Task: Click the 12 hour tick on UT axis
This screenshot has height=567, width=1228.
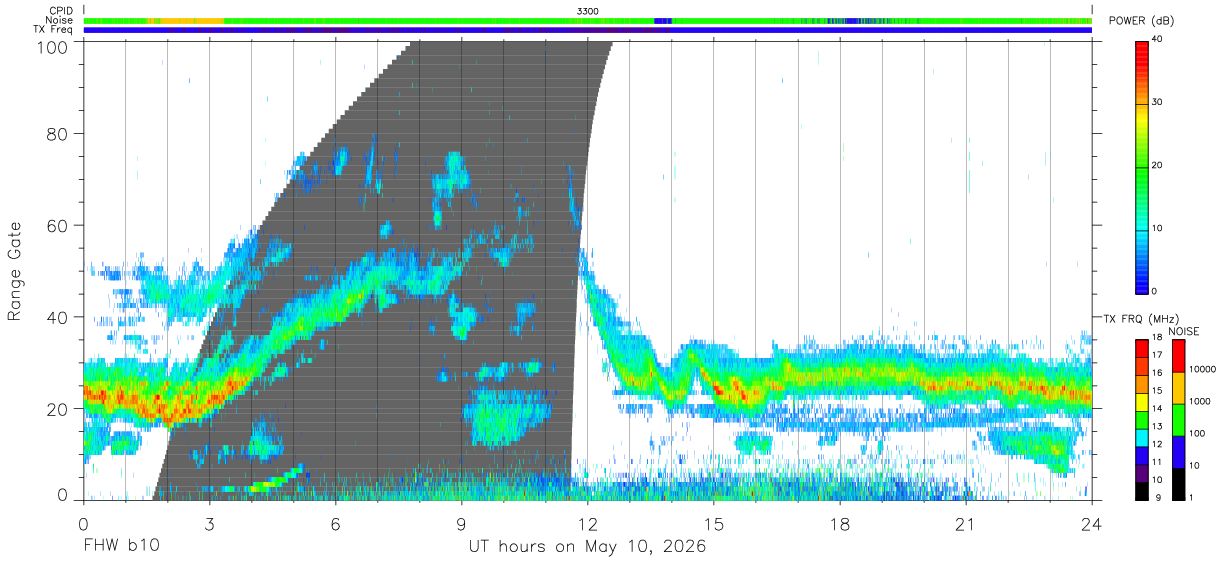Action: [x=587, y=524]
